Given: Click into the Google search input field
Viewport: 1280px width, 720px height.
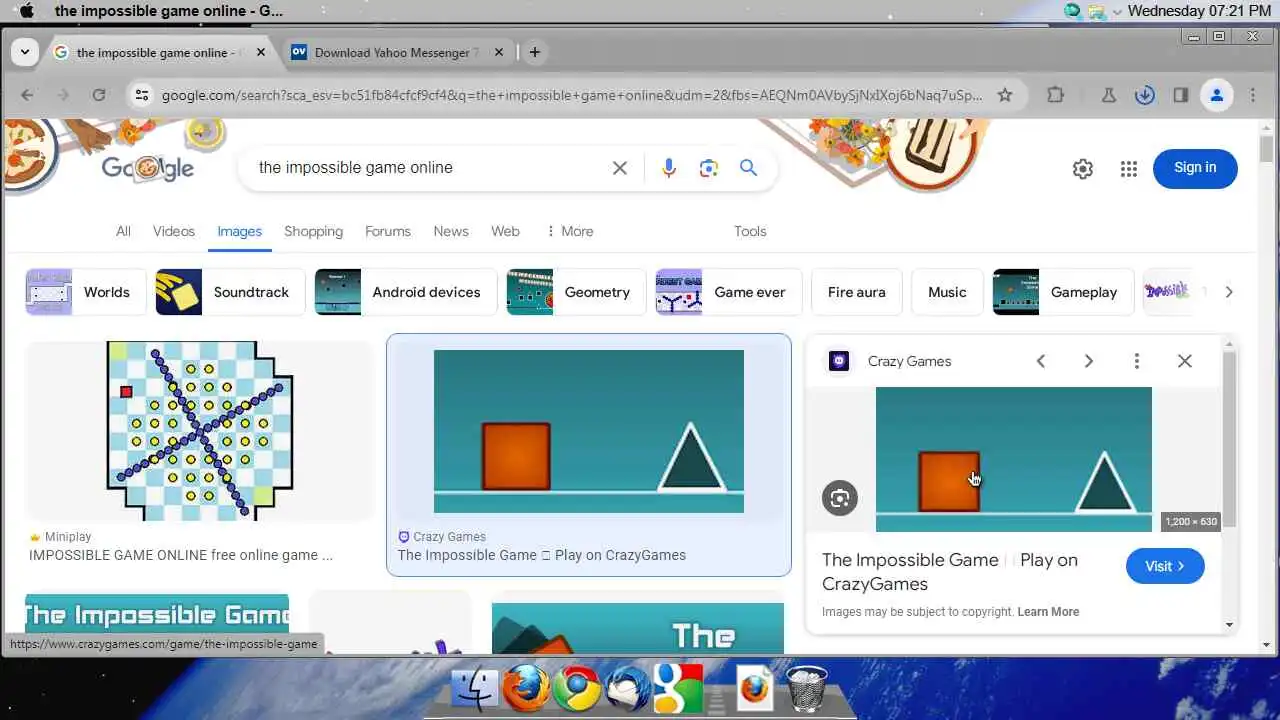Looking at the screenshot, I should [x=430, y=168].
